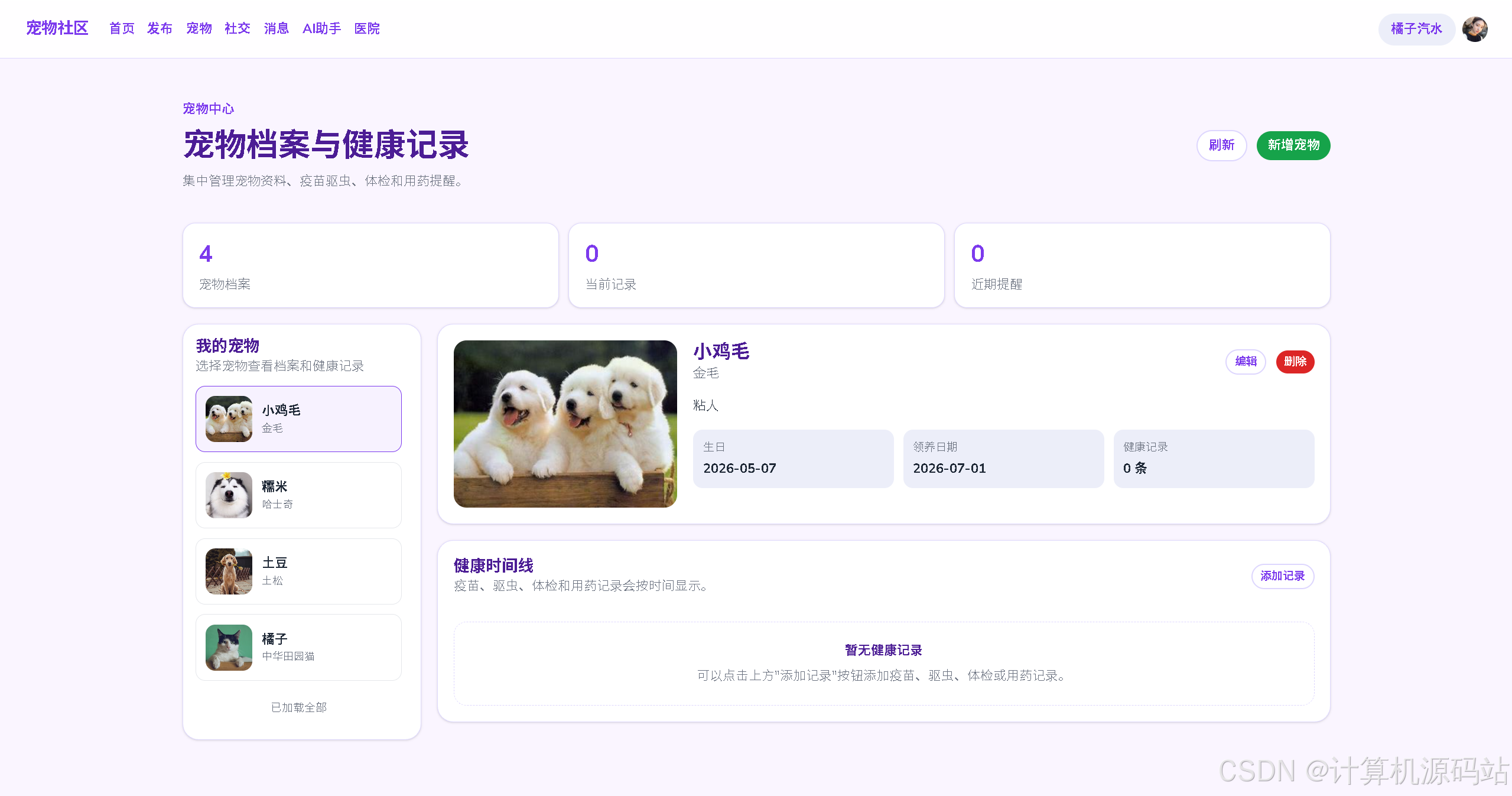Click the 刷新 button

(x=1221, y=145)
